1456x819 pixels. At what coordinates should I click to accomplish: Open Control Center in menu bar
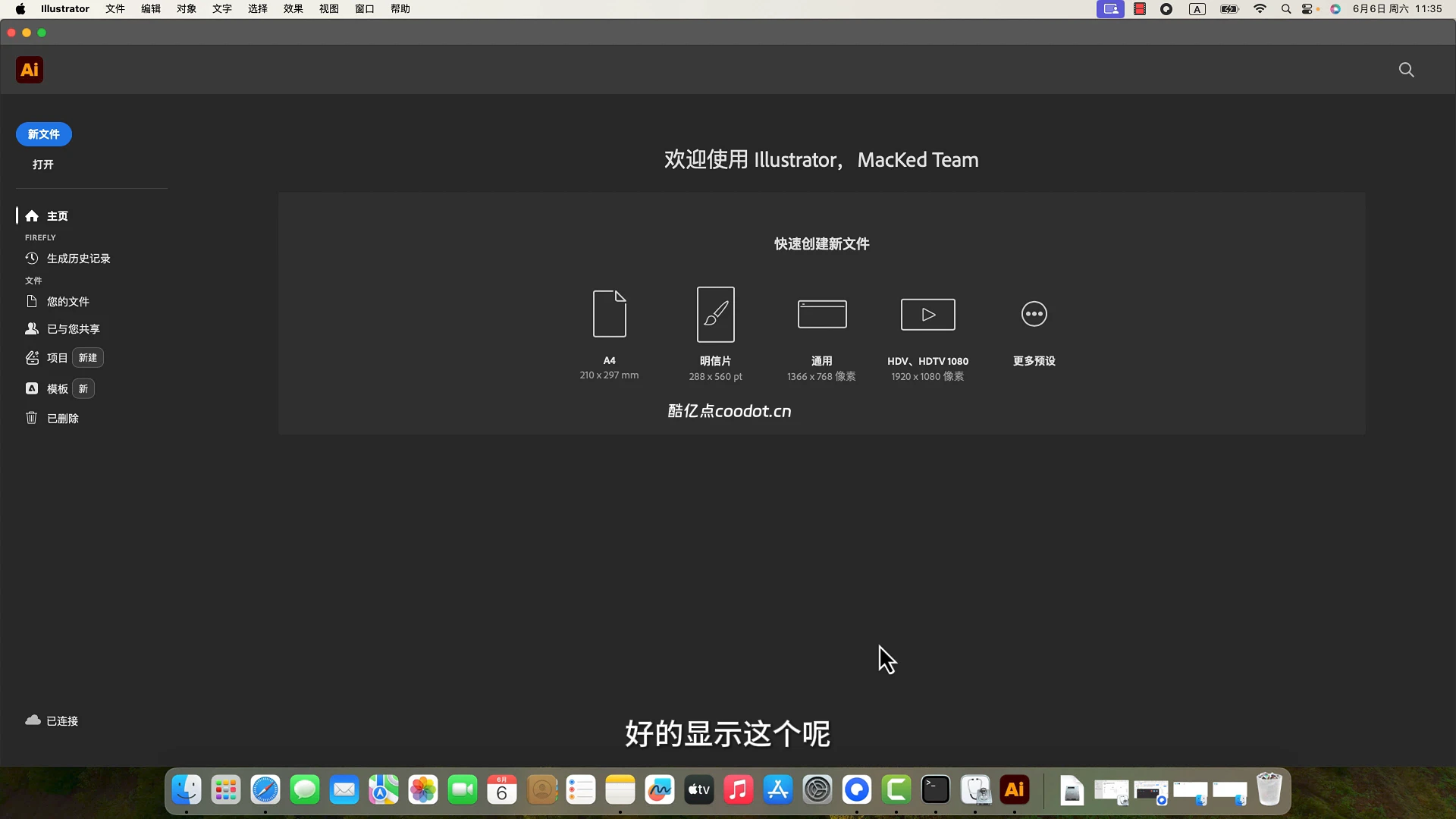1308,9
